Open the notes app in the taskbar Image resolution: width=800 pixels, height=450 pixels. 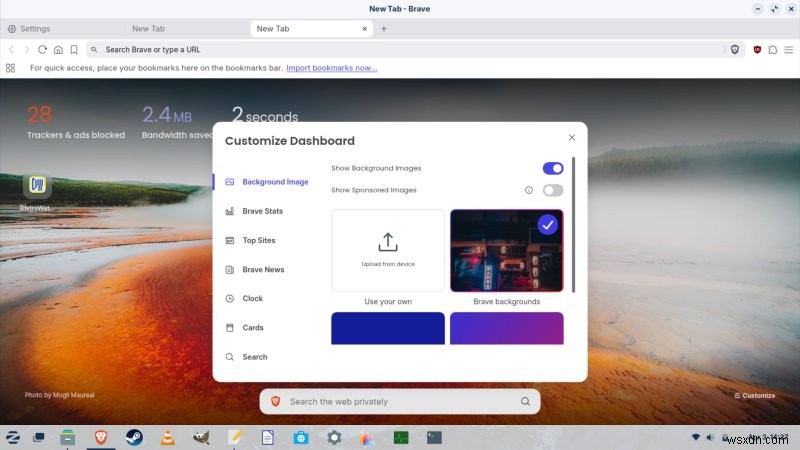tap(235, 437)
